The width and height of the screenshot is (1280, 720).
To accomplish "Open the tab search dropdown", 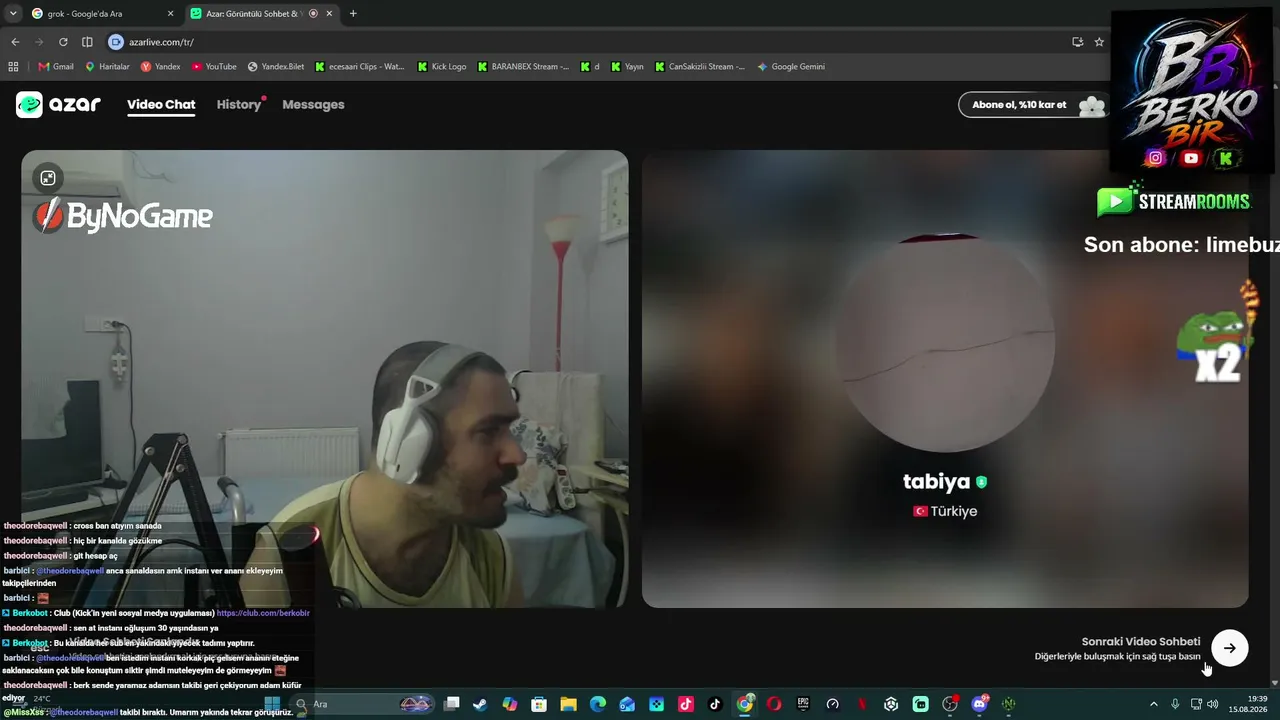I will tap(13, 14).
